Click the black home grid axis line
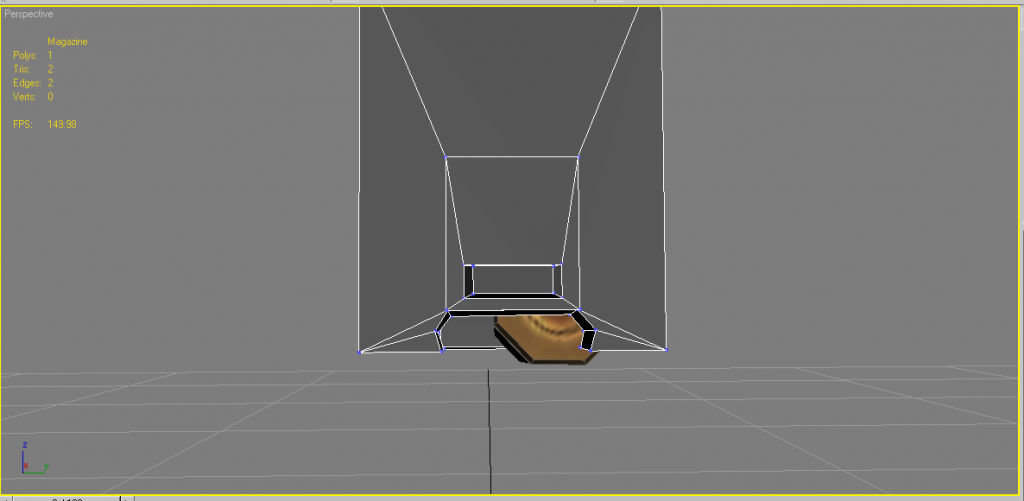1024x501 pixels. pyautogui.click(x=488, y=430)
